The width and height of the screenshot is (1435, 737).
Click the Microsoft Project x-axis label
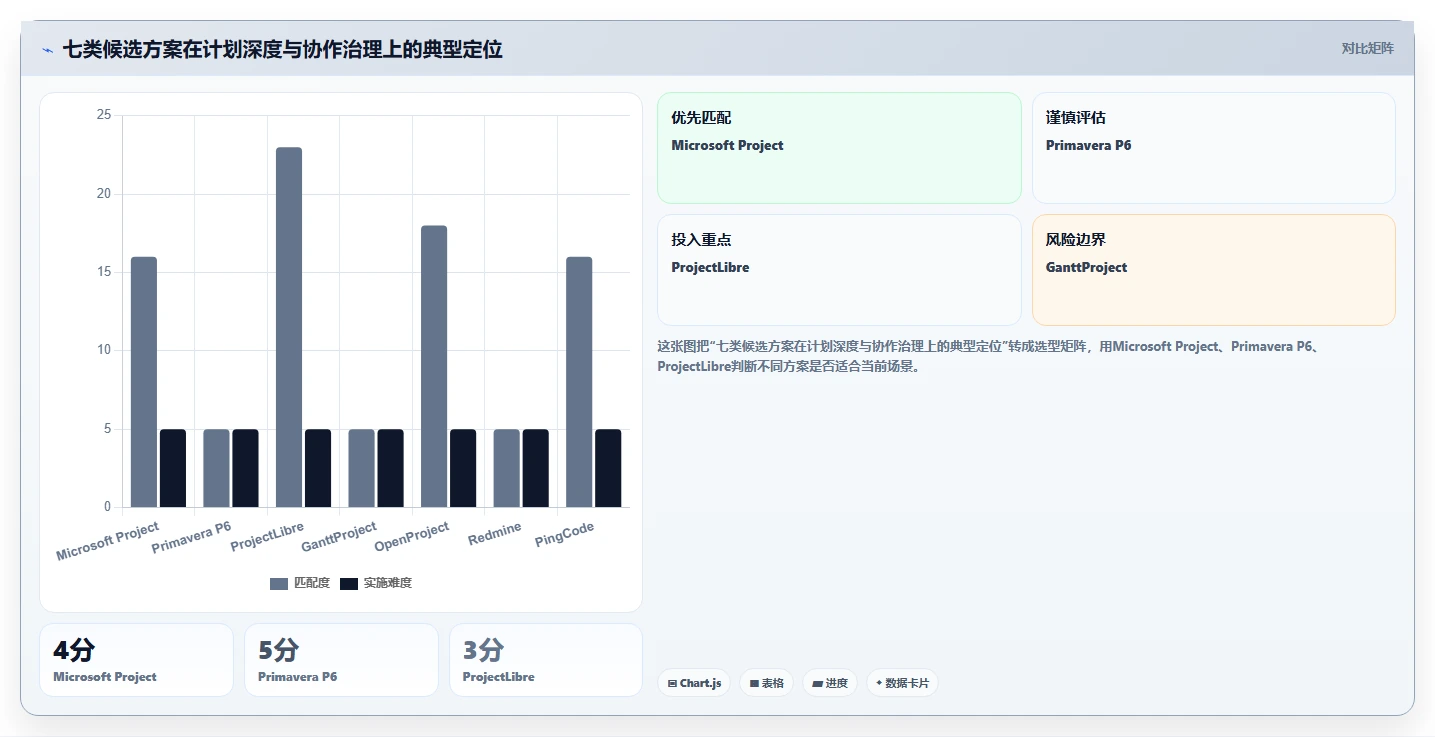[x=108, y=541]
